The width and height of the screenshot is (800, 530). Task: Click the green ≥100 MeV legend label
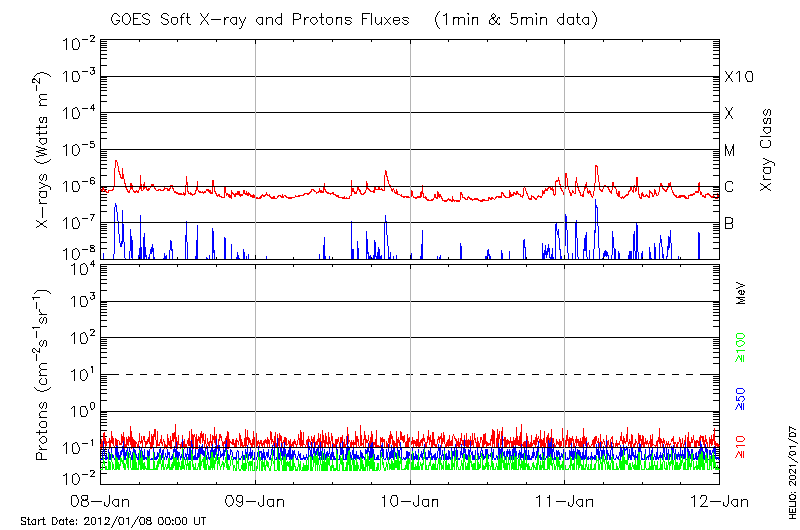tap(742, 349)
